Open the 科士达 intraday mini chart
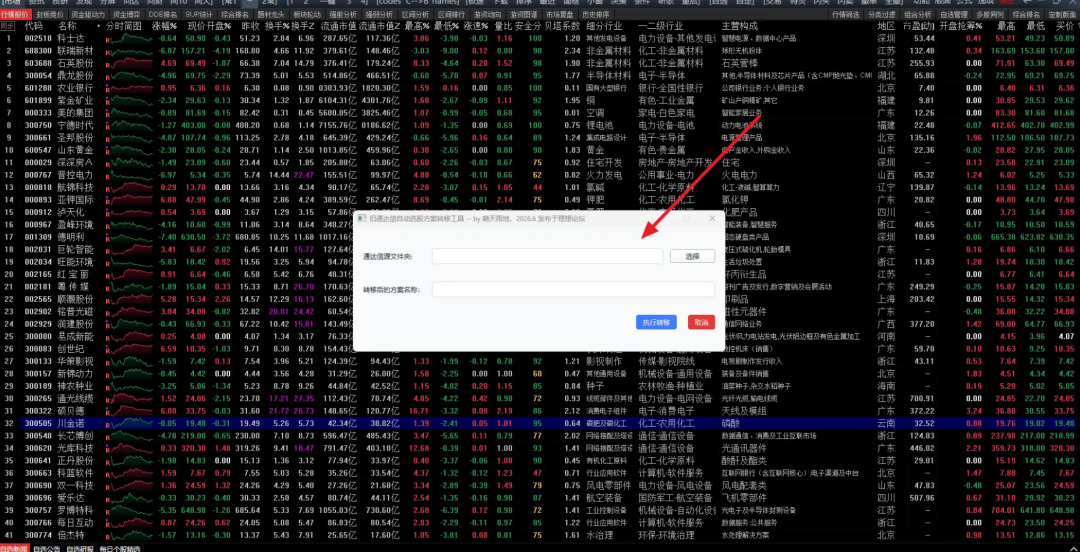 click(131, 38)
